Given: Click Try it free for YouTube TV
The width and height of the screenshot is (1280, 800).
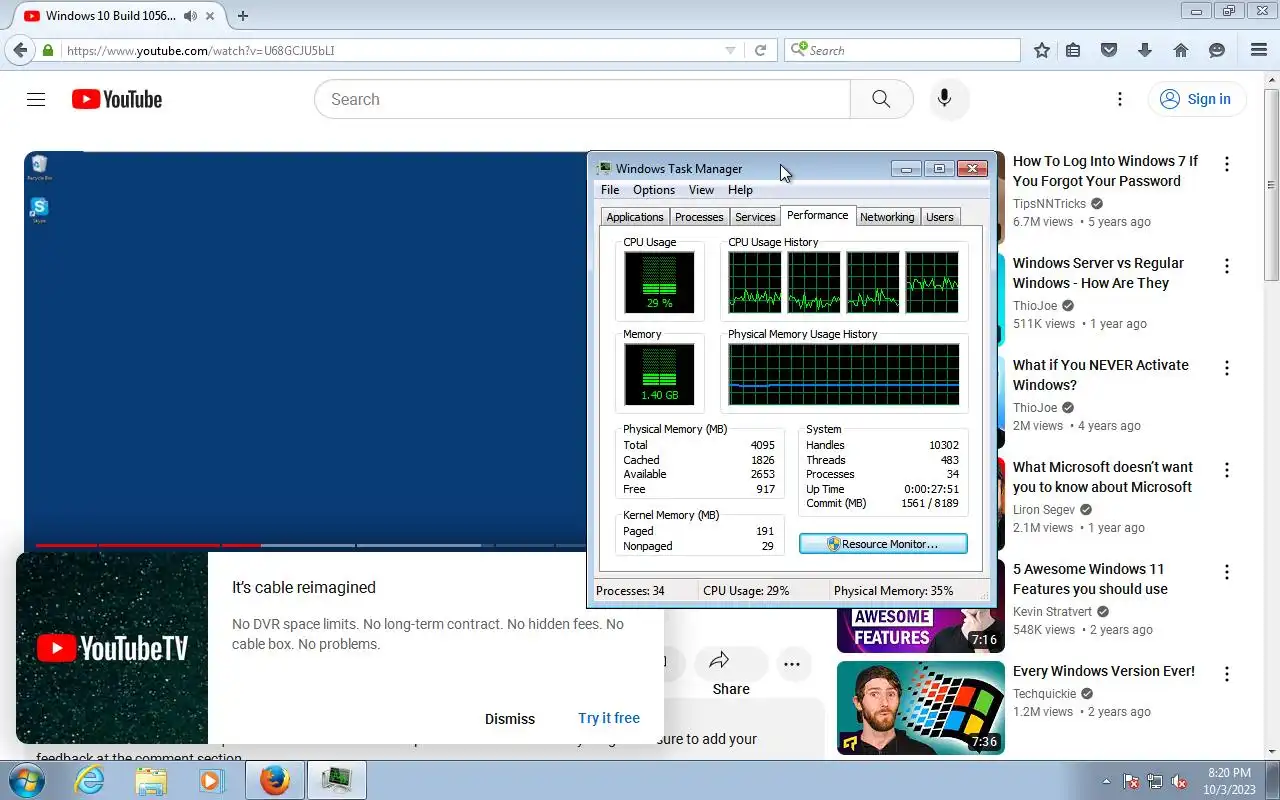Looking at the screenshot, I should [x=609, y=718].
